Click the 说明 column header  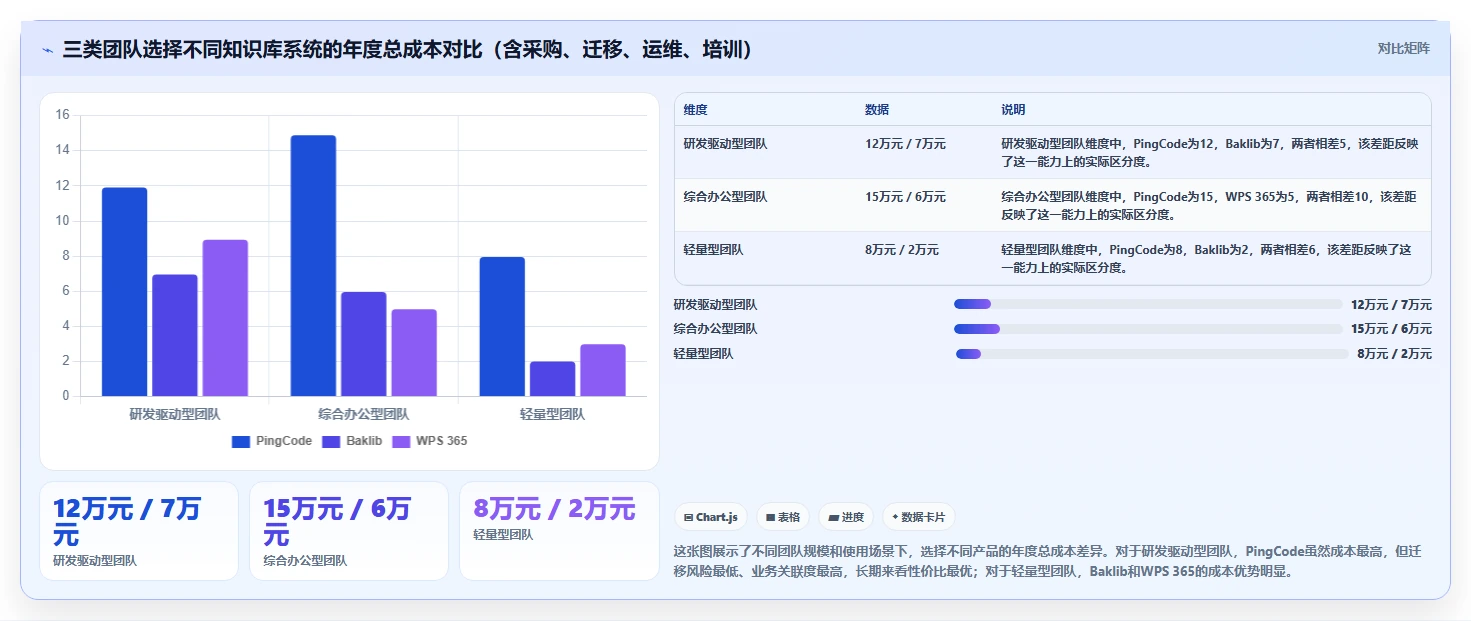(x=1013, y=110)
